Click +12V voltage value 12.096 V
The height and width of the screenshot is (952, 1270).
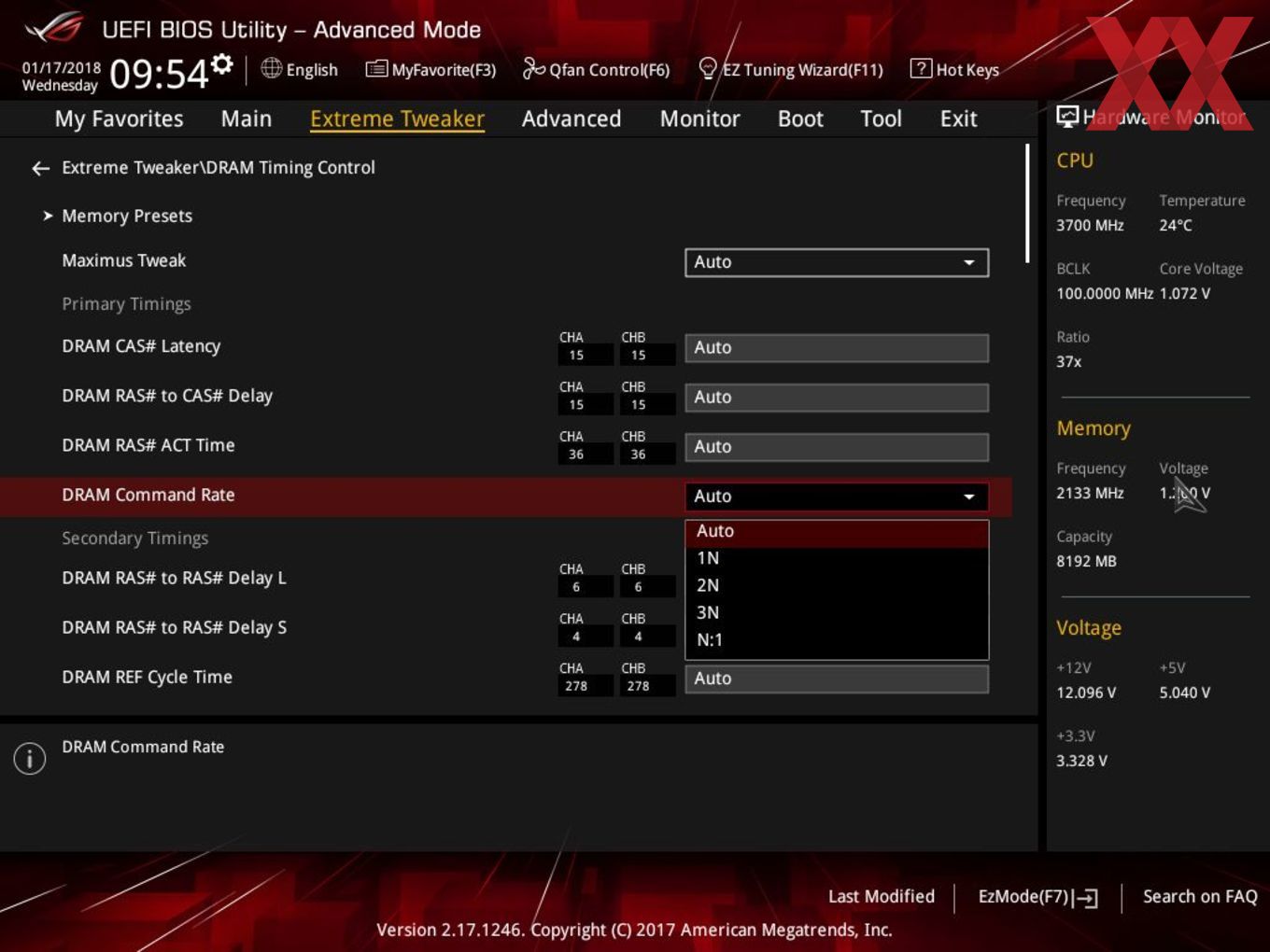[1086, 693]
